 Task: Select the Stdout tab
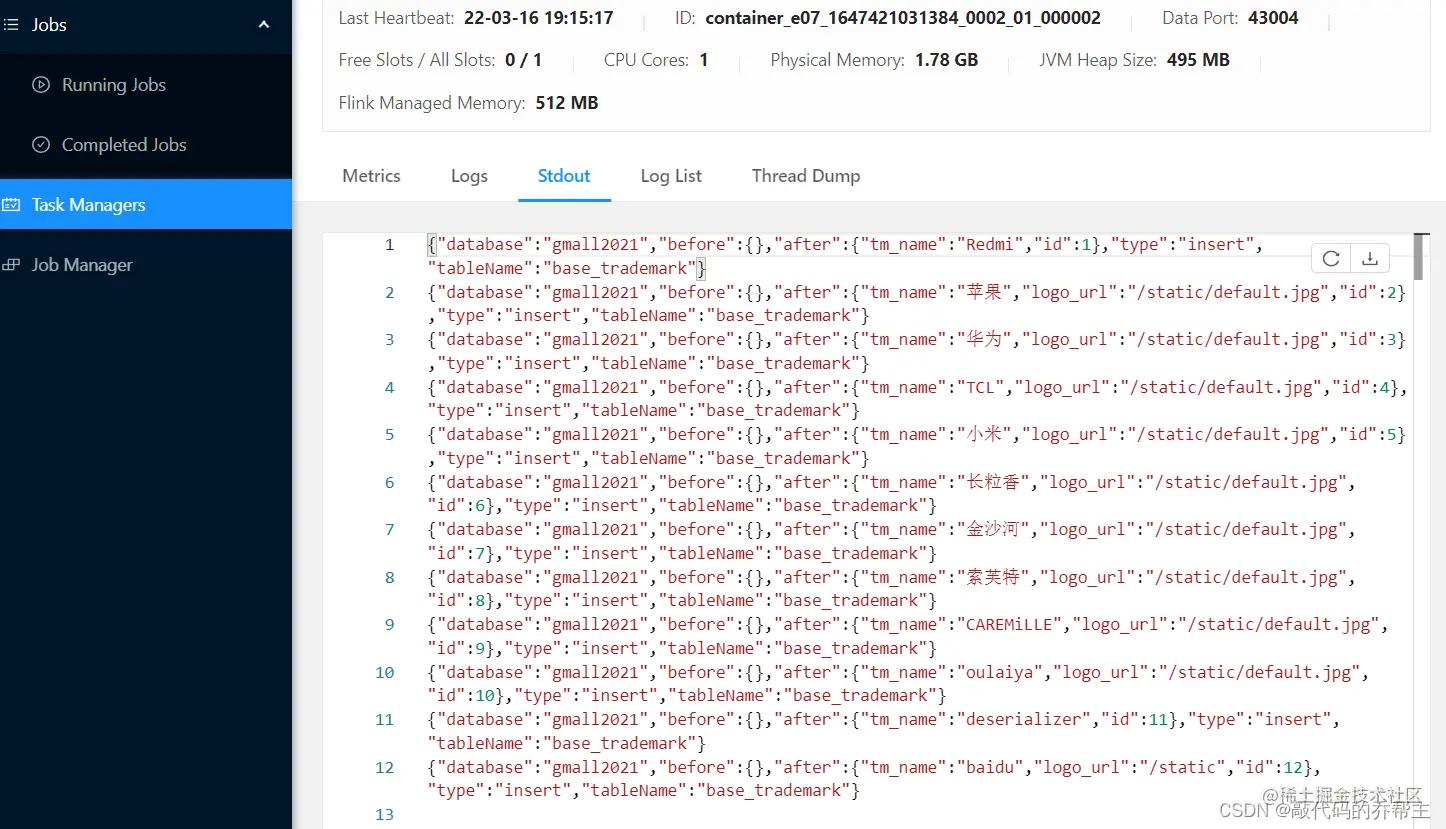point(564,176)
